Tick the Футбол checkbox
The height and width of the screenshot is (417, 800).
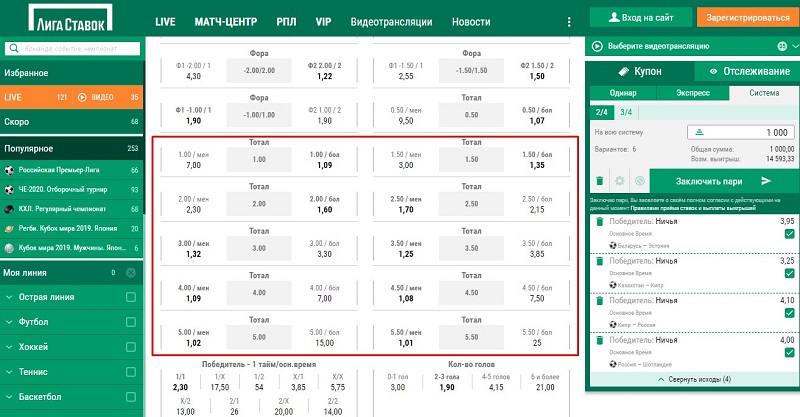tap(130, 322)
